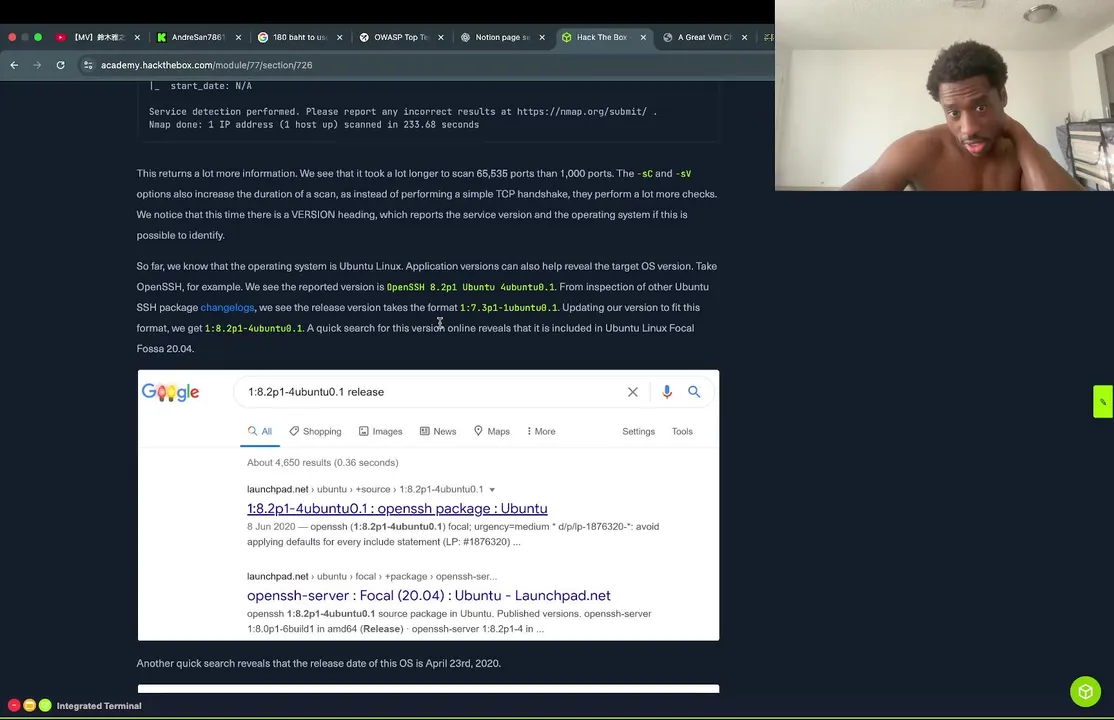Switch to the YouTube MV tab

click(99, 37)
